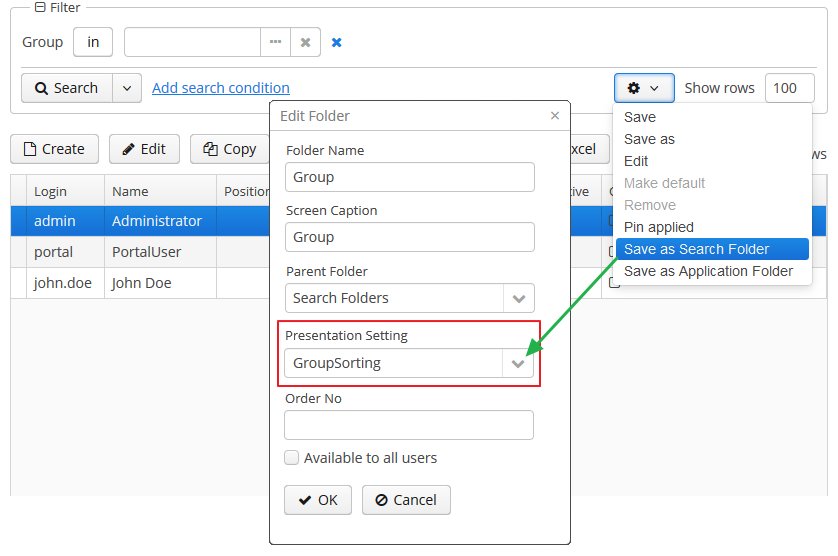Open the Parent Folder dropdown
The height and width of the screenshot is (556, 838).
click(x=518, y=298)
